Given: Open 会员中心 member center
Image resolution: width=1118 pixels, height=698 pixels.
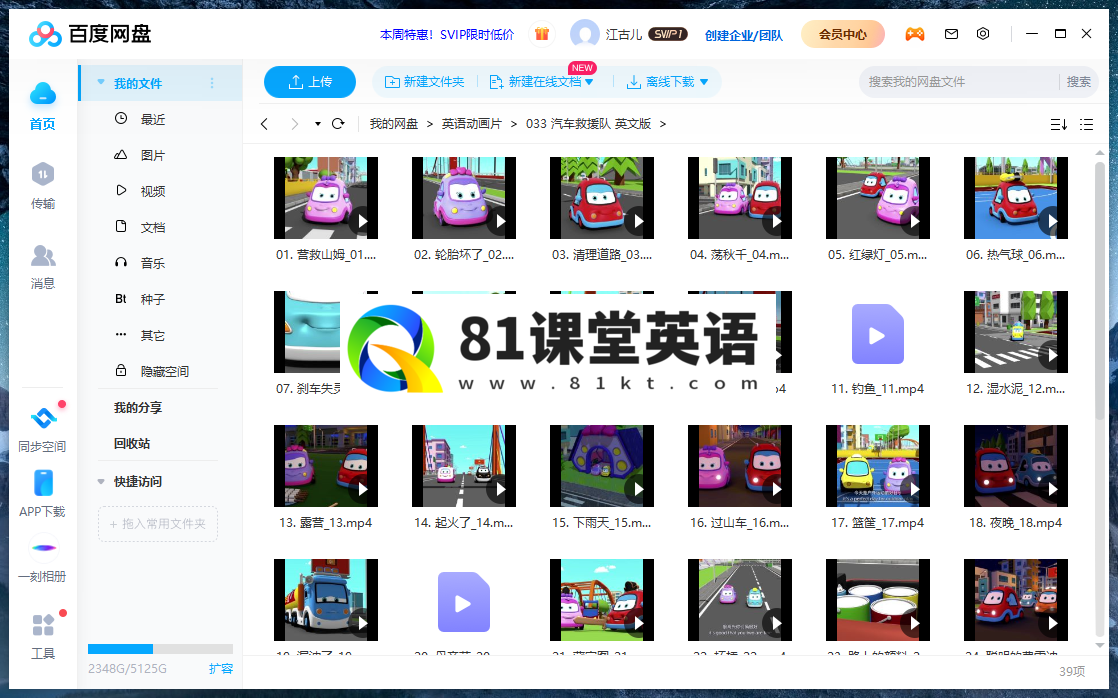Looking at the screenshot, I should (x=843, y=34).
